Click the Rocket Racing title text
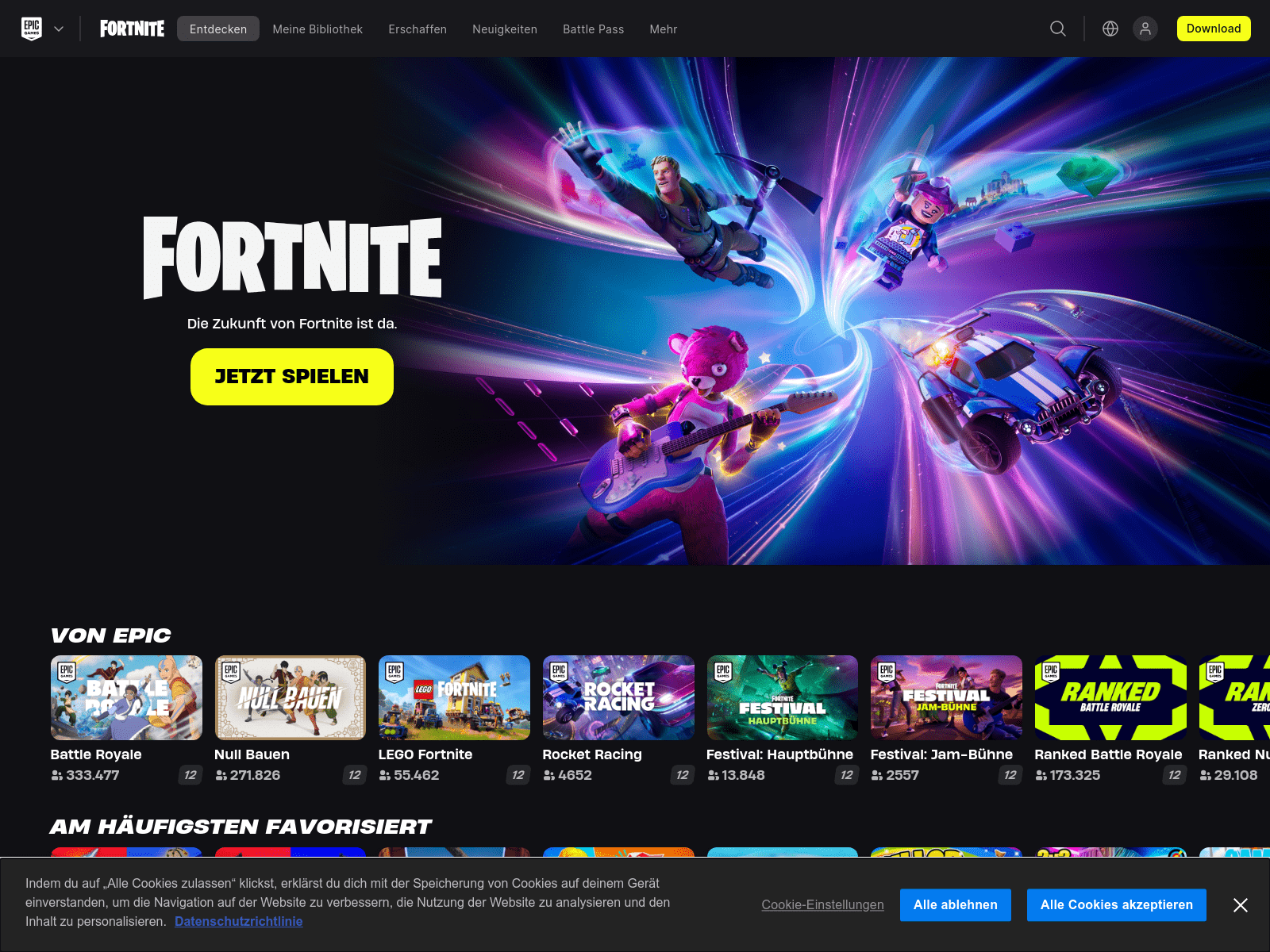 click(592, 754)
